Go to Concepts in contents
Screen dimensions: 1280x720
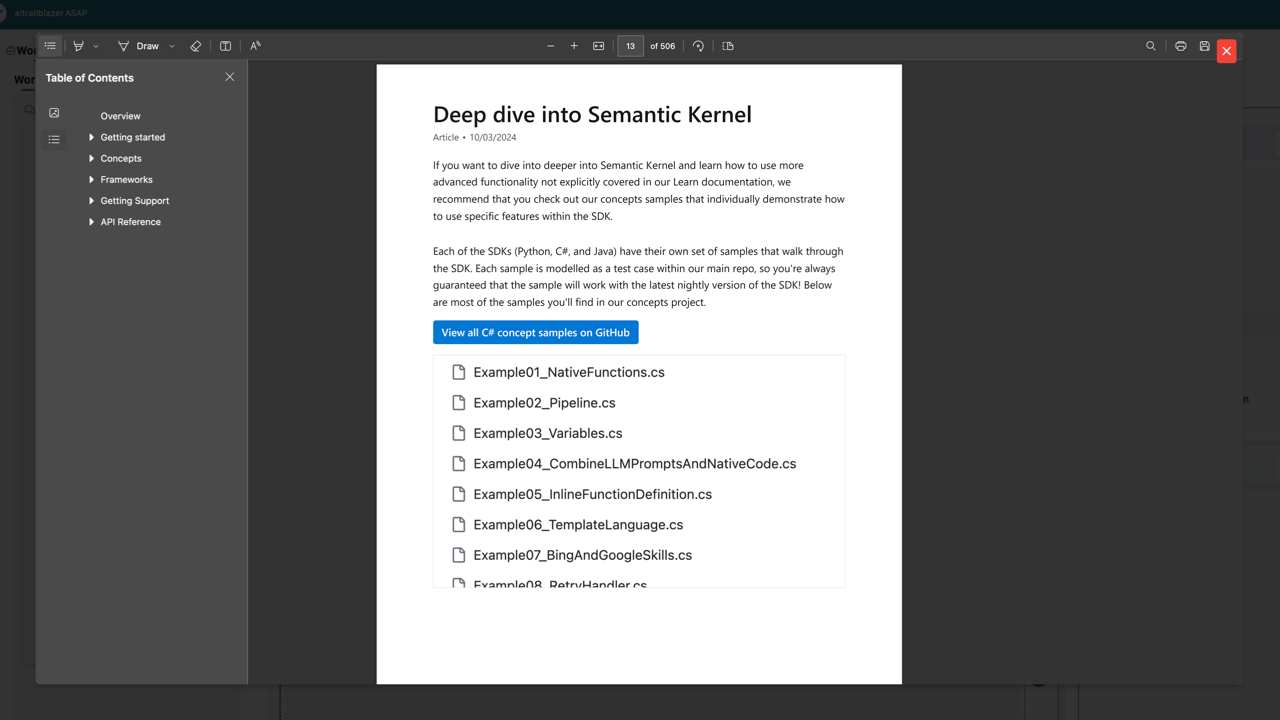point(121,158)
